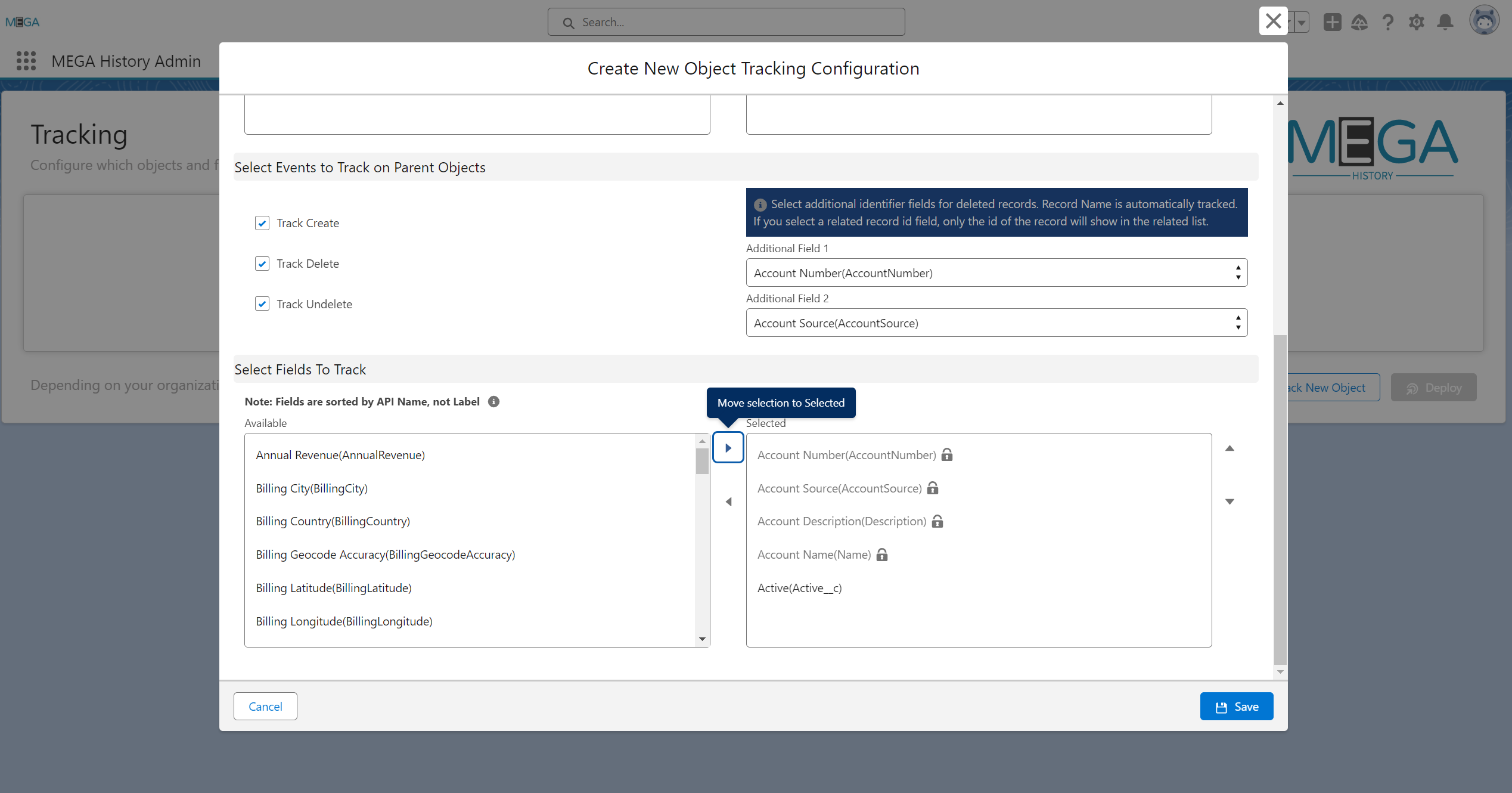
Task: Click the move selected field up arrow
Action: 1230,448
